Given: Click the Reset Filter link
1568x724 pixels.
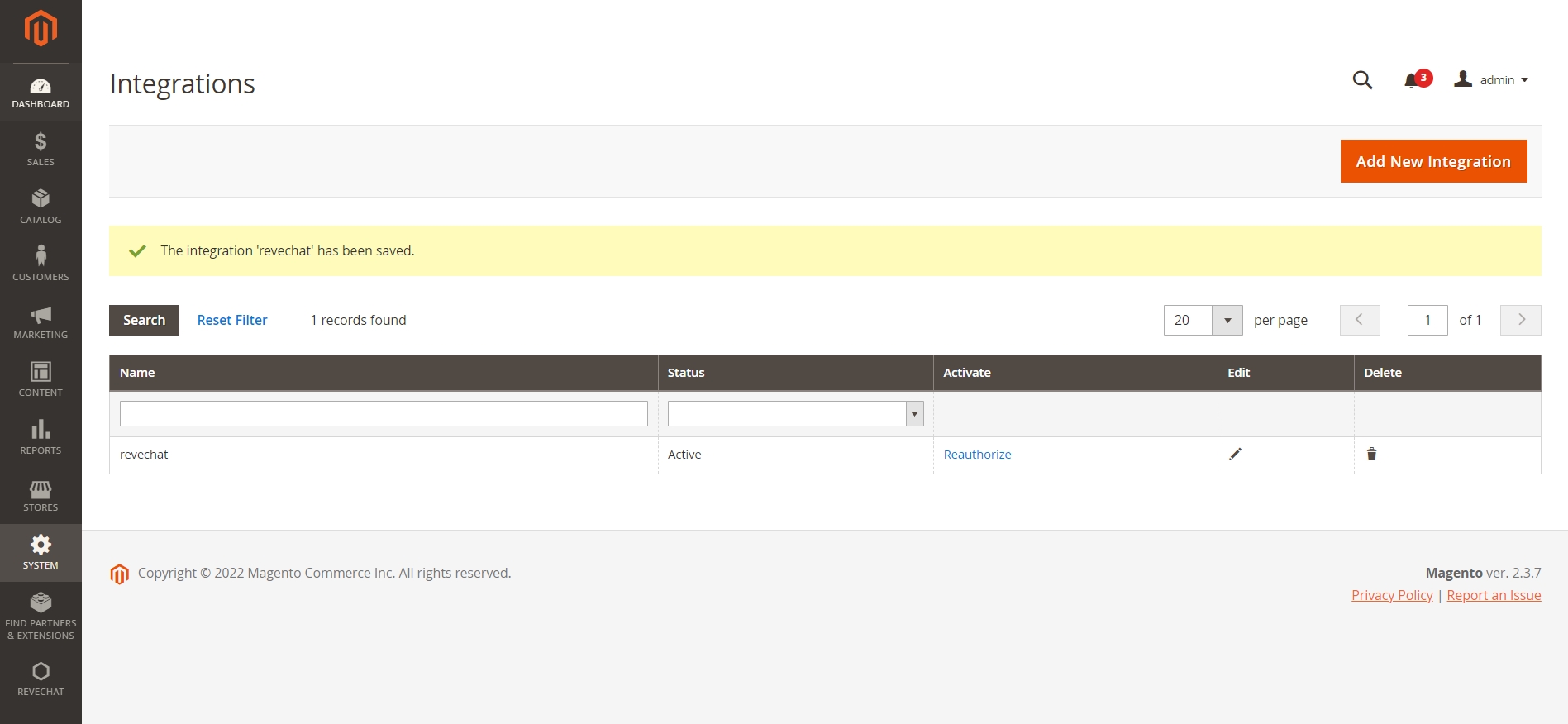Looking at the screenshot, I should point(232,321).
